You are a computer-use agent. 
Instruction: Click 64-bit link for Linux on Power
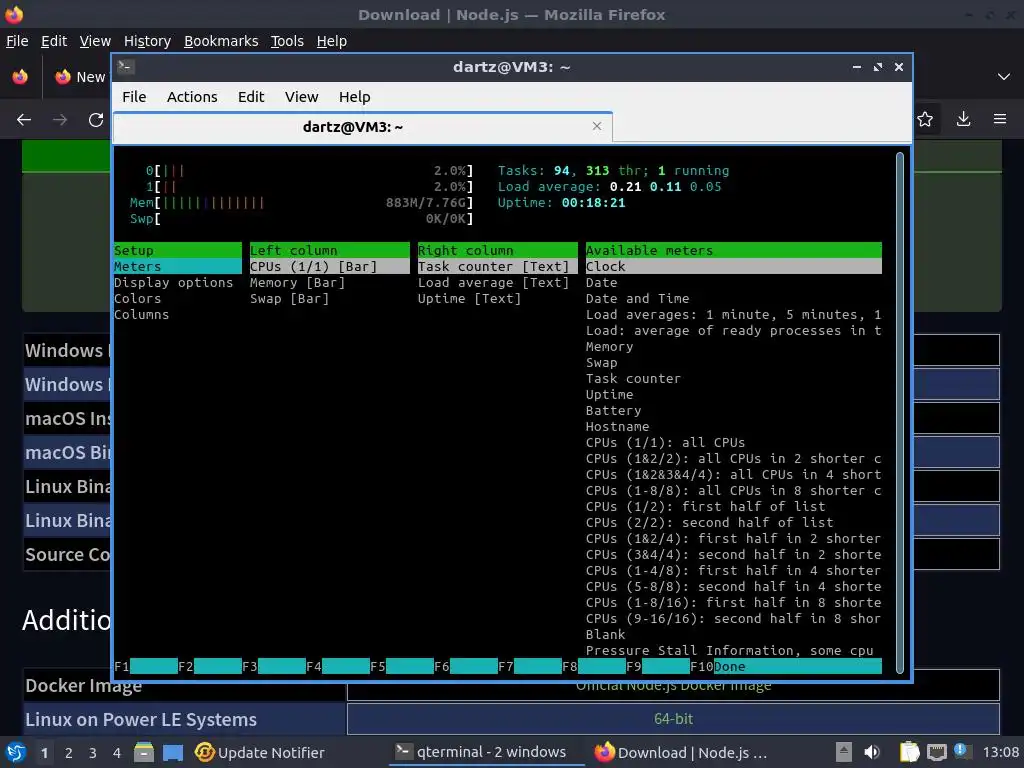(673, 718)
